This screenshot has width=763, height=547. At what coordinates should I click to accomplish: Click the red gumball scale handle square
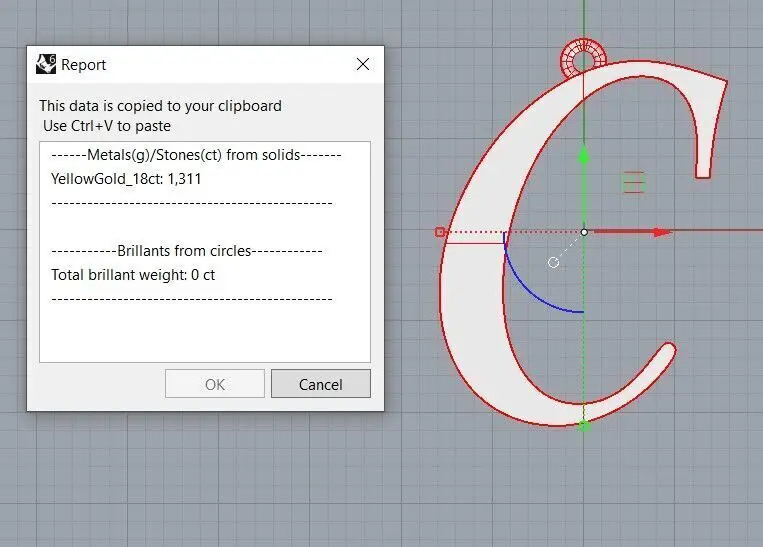click(x=440, y=232)
